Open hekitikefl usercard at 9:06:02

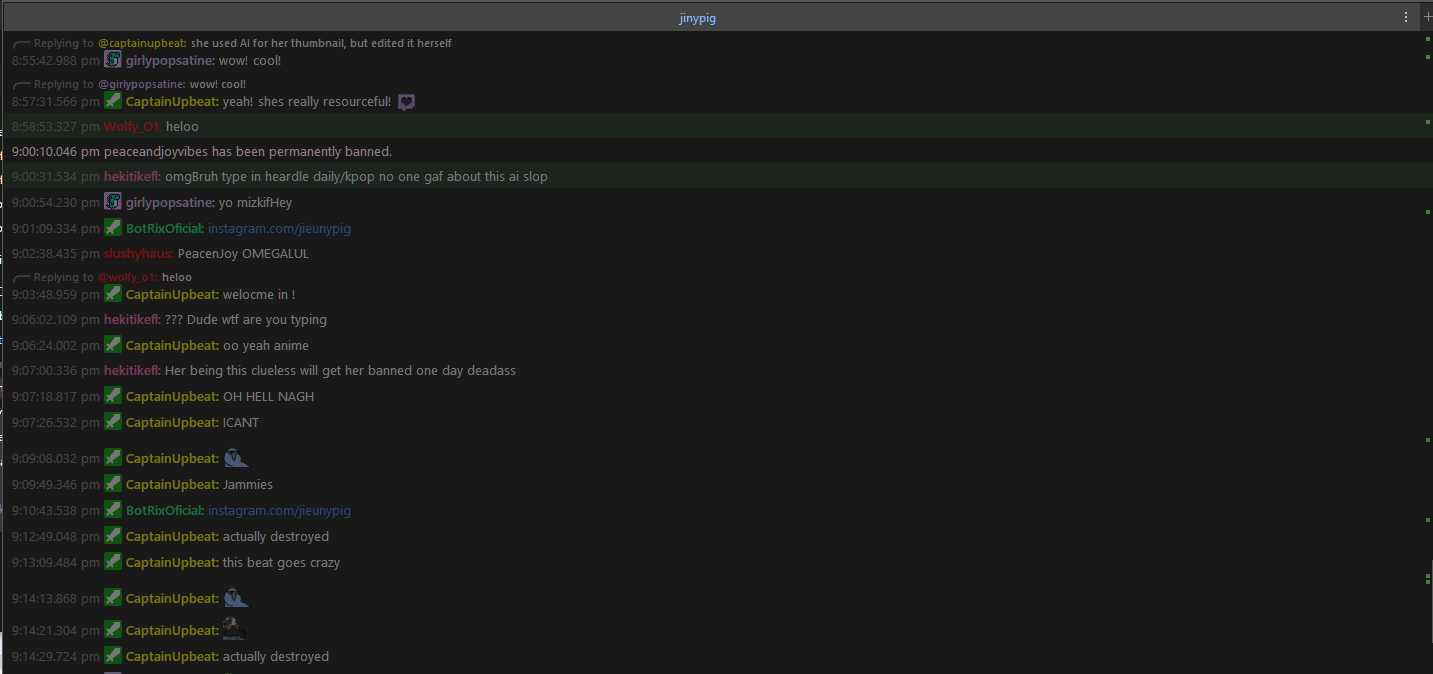[x=132, y=320]
